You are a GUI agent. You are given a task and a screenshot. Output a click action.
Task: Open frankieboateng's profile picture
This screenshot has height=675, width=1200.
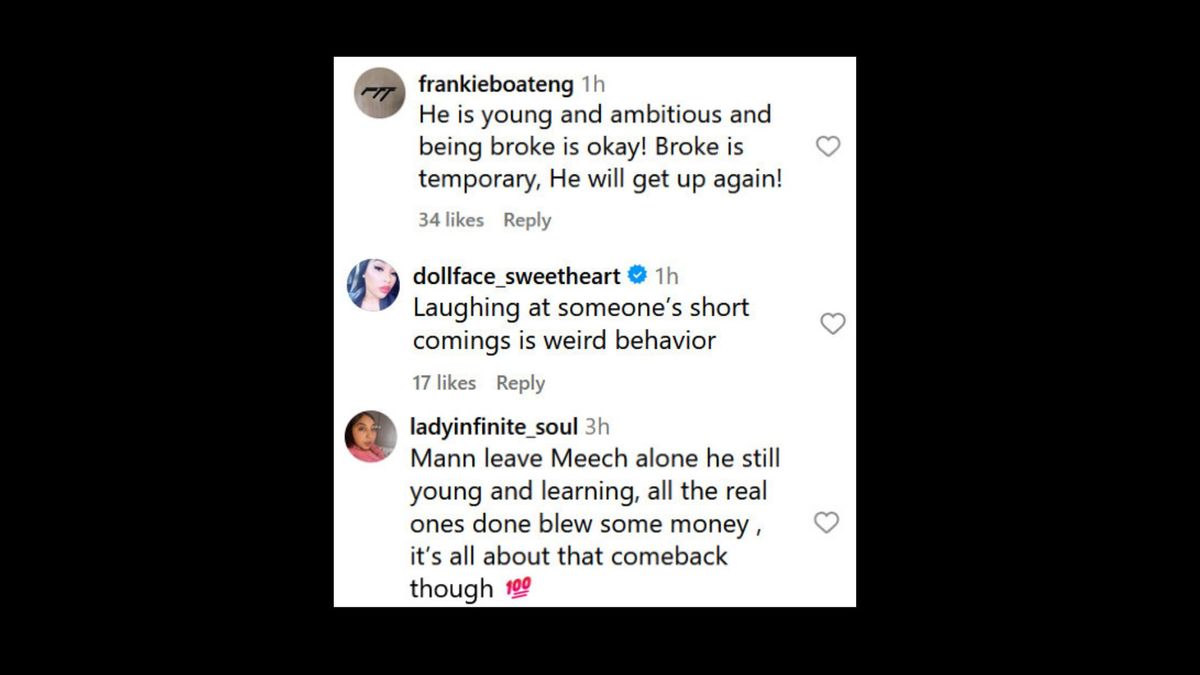tap(380, 93)
